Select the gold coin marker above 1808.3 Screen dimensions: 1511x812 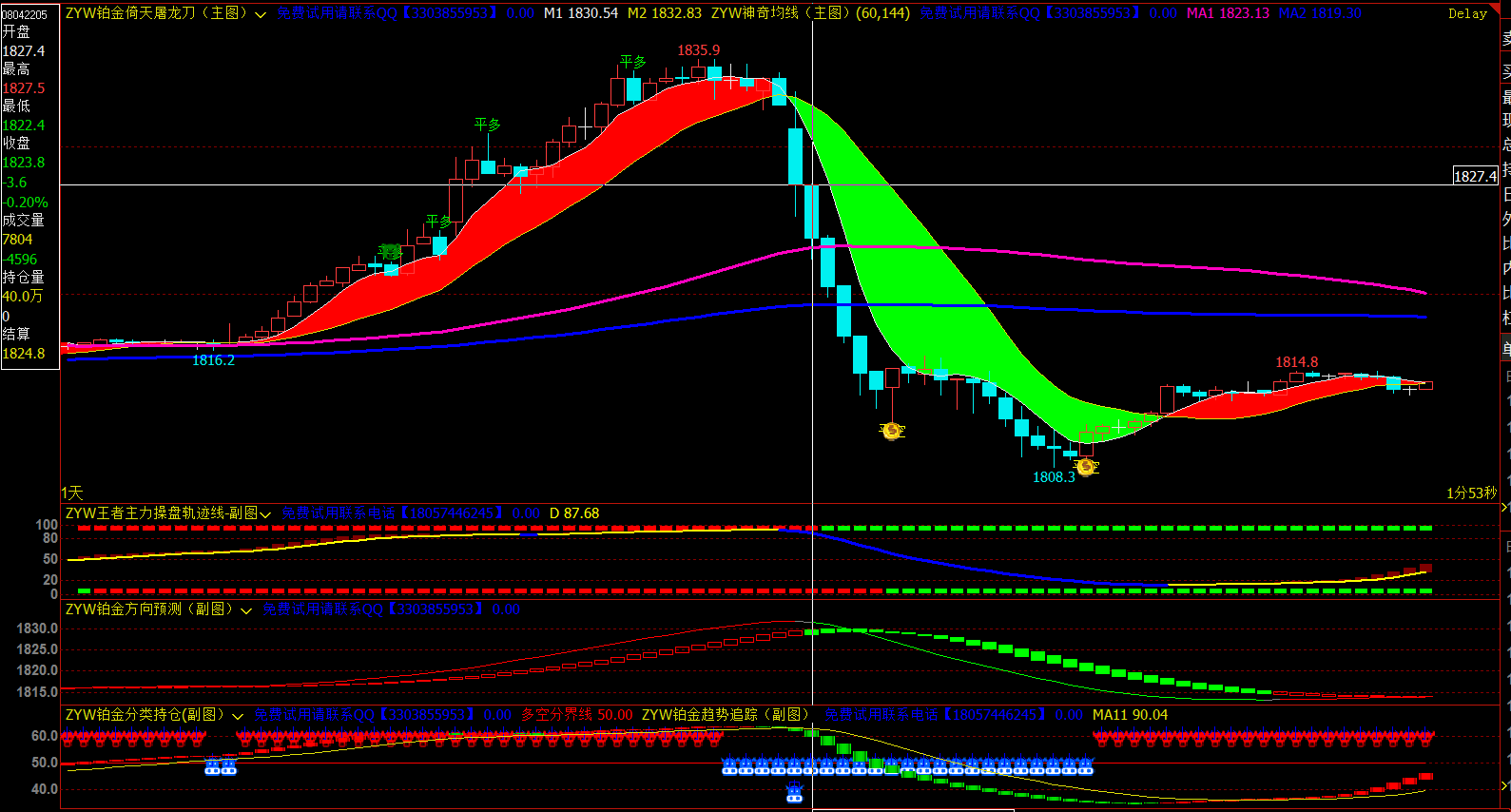(x=1085, y=467)
